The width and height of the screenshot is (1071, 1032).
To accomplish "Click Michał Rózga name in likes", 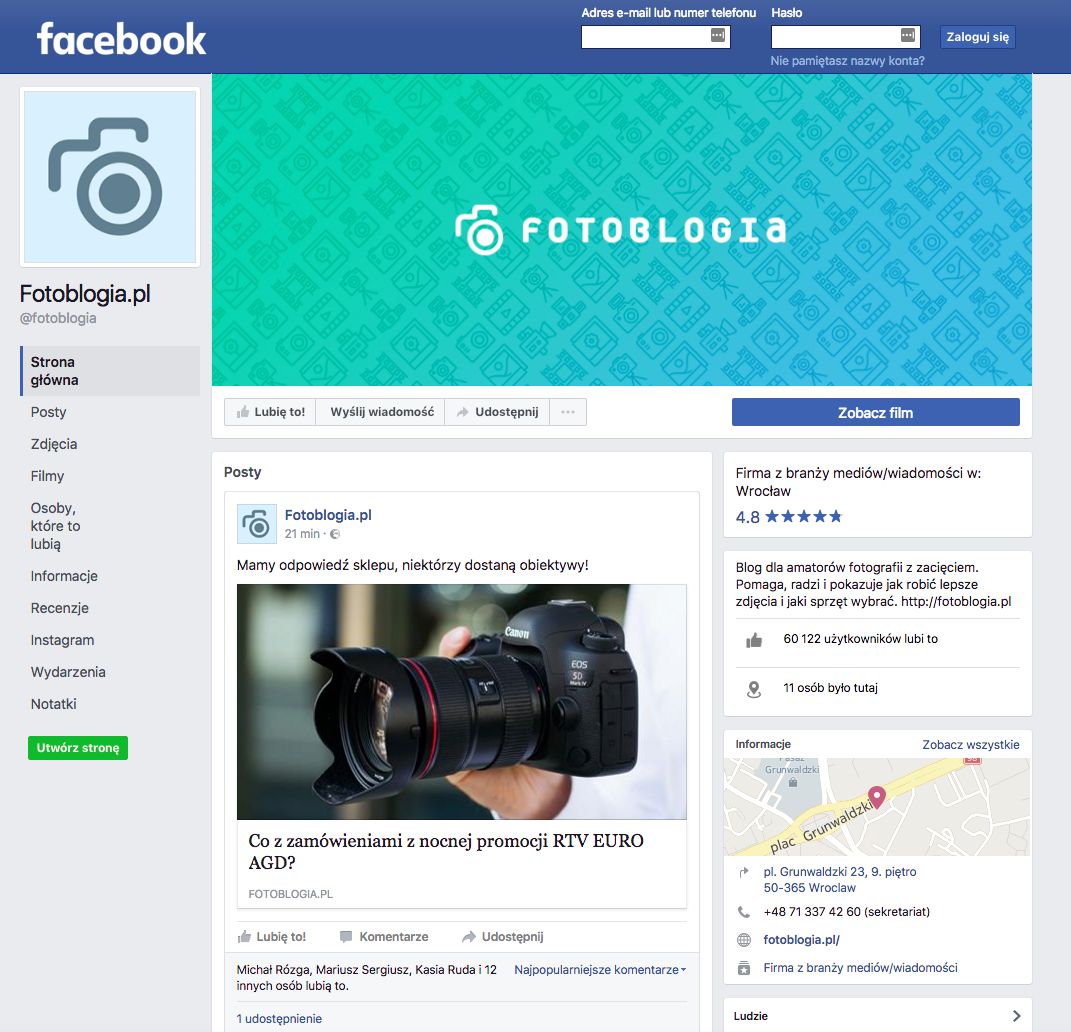I will 273,970.
